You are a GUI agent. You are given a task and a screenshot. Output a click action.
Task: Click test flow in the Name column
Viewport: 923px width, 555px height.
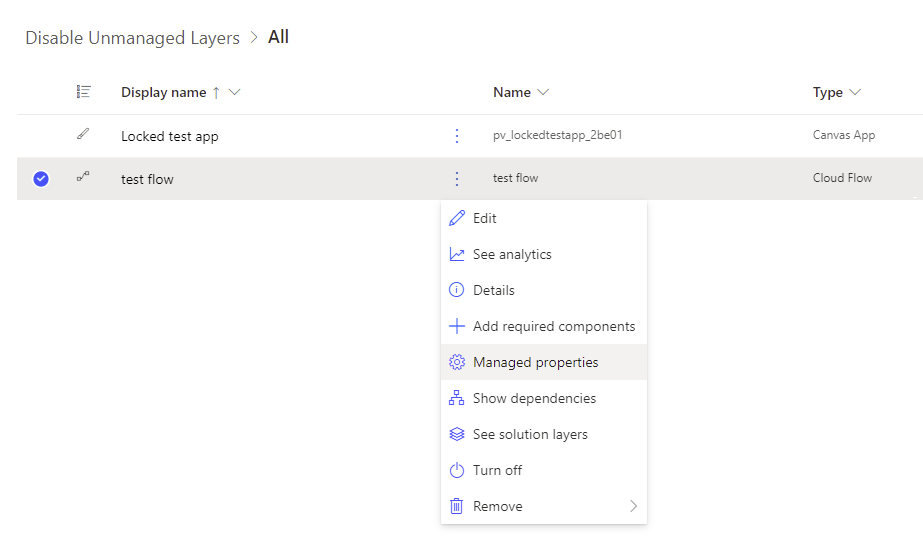(x=516, y=178)
